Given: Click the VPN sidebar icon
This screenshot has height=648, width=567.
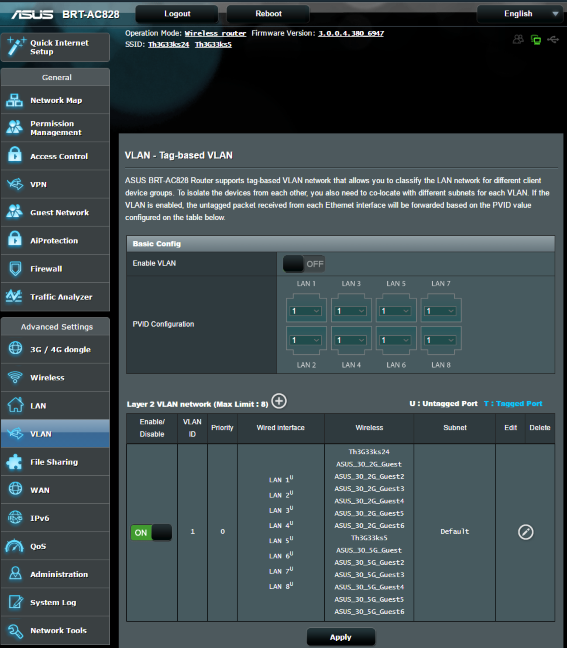Looking at the screenshot, I should coord(15,184).
